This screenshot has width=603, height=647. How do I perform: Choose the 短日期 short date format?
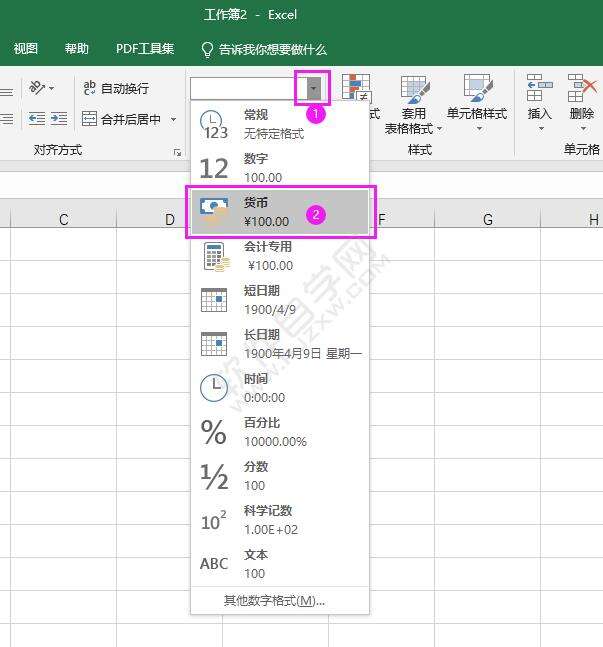point(280,300)
